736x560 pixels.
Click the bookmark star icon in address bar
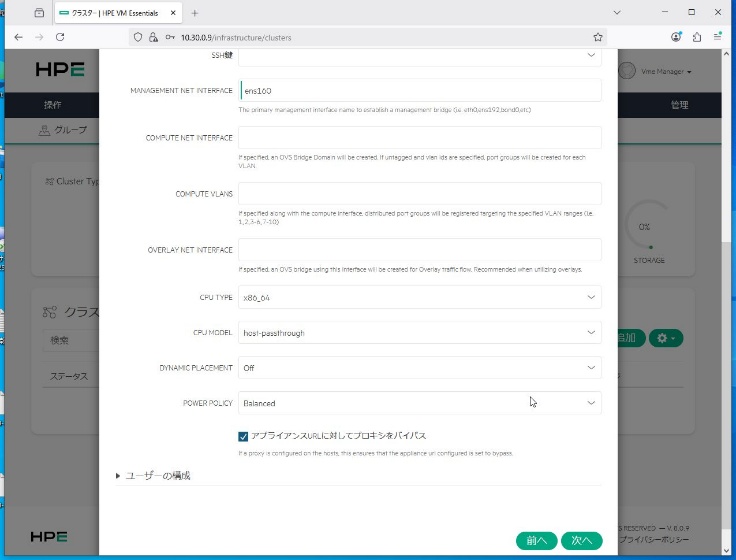[x=598, y=36]
